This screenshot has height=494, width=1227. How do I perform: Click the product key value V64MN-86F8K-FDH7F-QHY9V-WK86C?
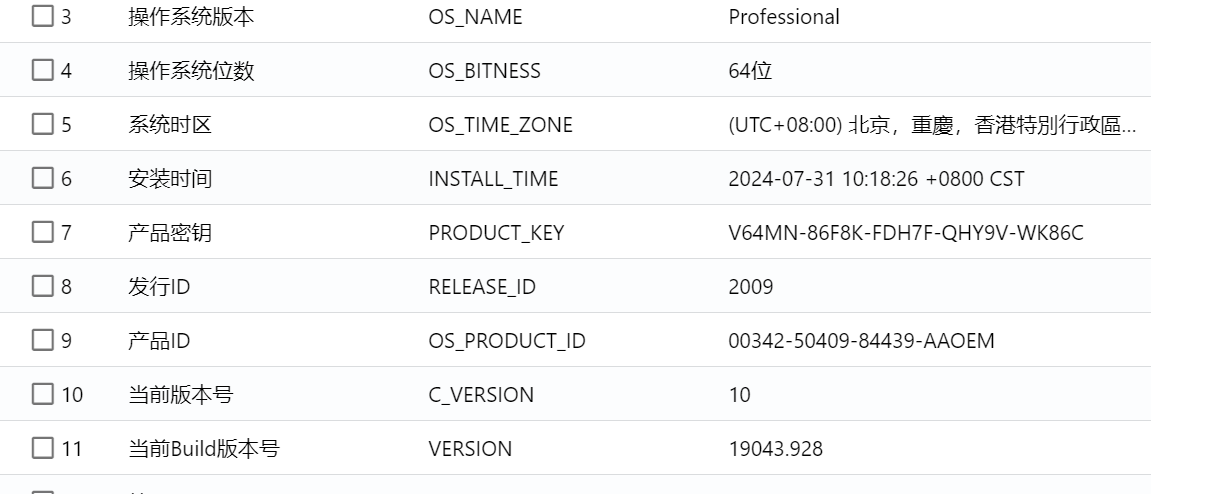pyautogui.click(x=905, y=233)
